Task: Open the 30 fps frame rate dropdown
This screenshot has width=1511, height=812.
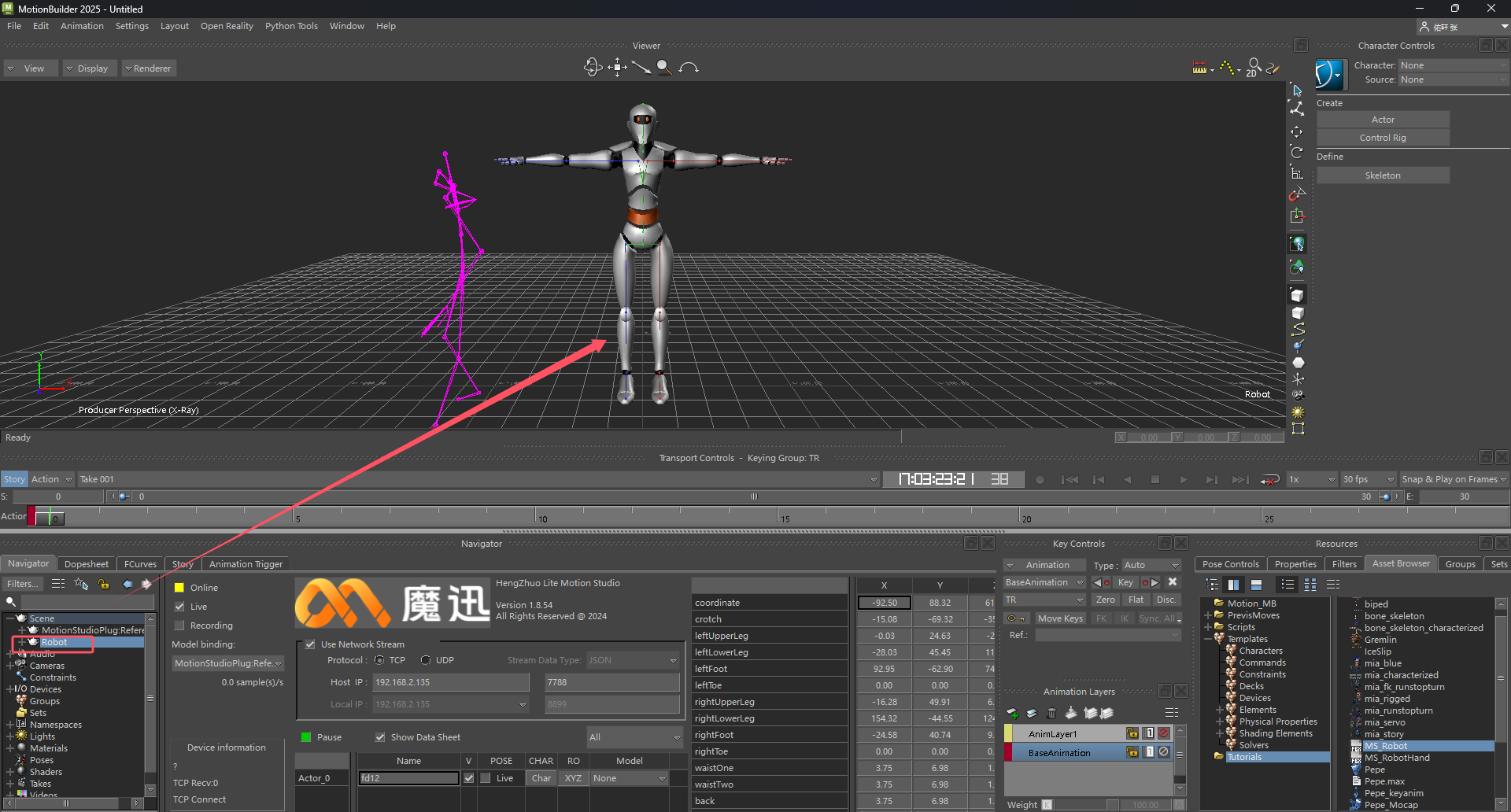Action: (x=1368, y=479)
